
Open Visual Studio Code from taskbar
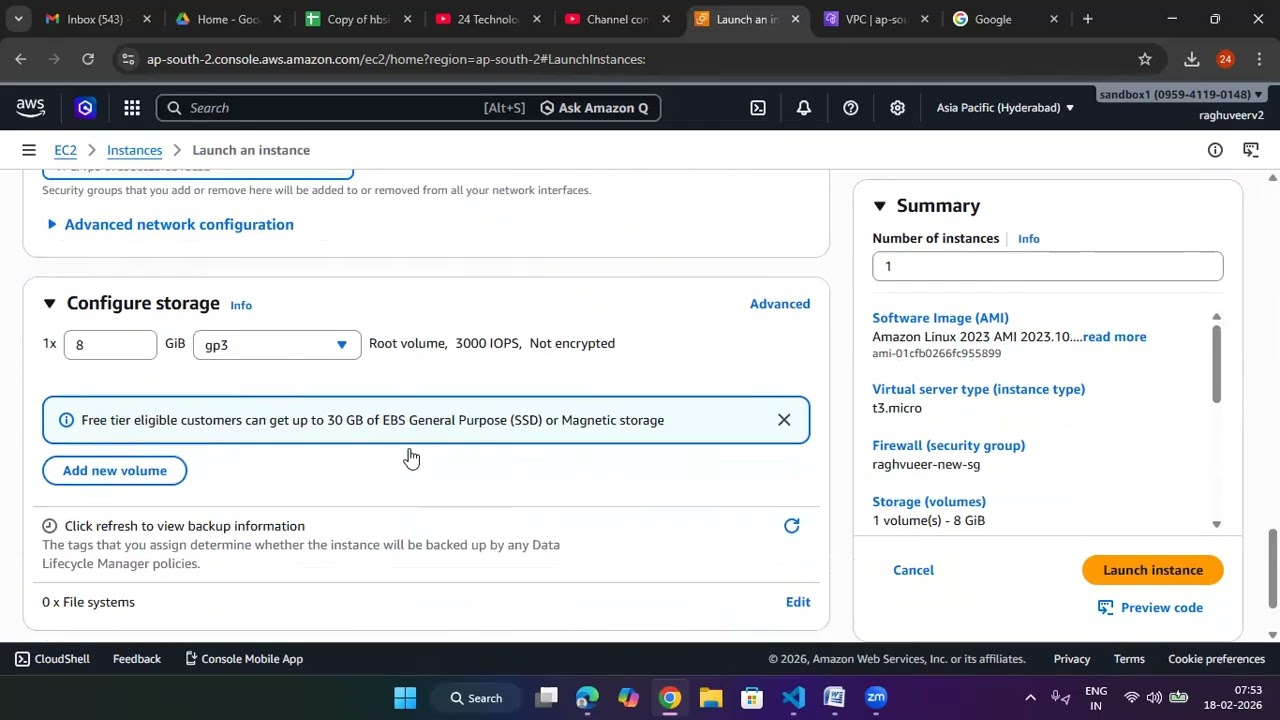coord(793,698)
